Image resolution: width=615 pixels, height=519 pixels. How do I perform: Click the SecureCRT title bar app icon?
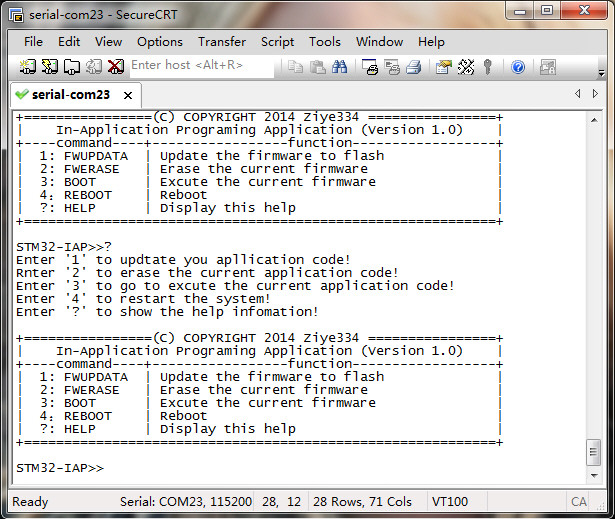[16, 15]
